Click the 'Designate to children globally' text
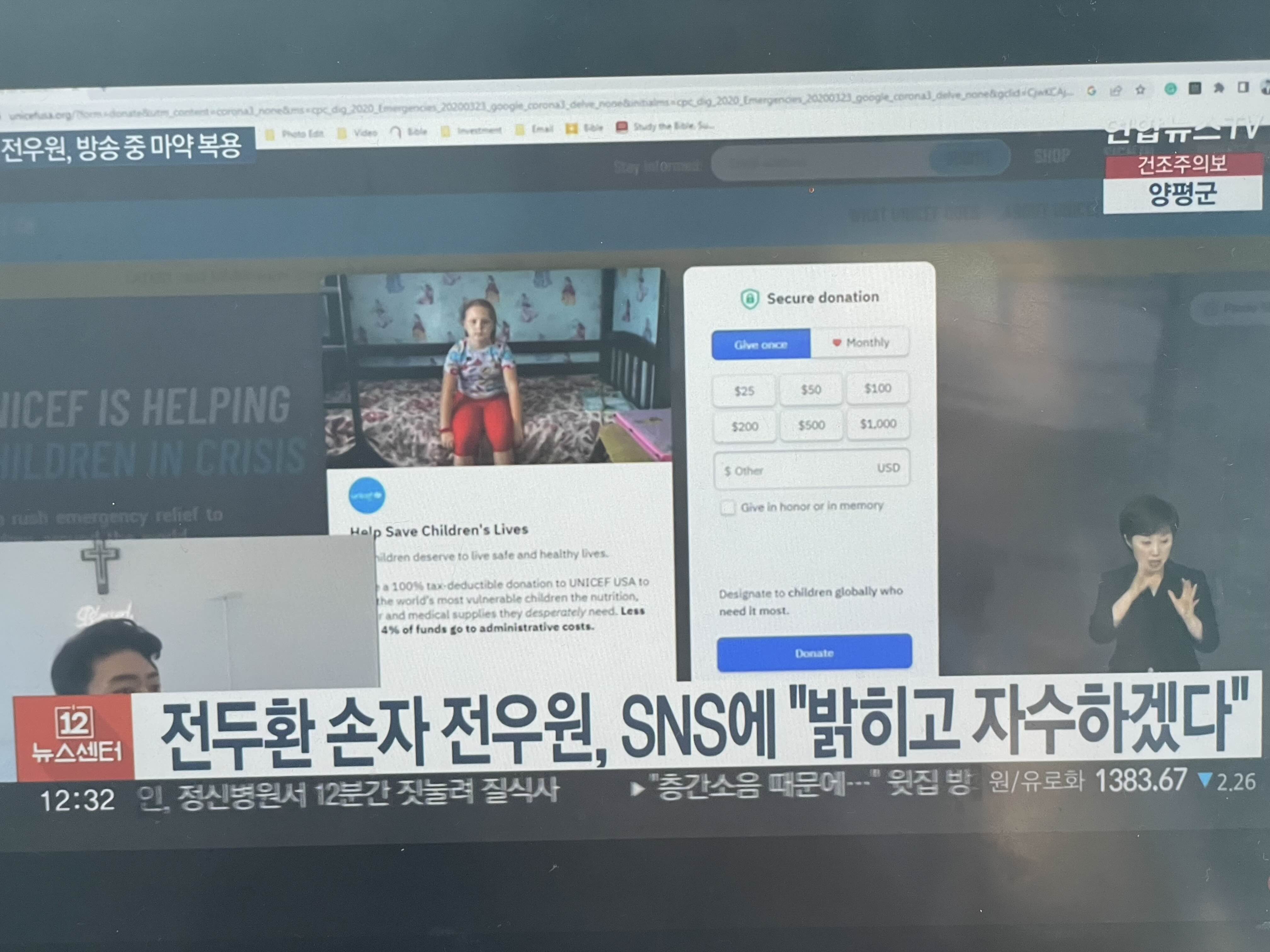 811,601
